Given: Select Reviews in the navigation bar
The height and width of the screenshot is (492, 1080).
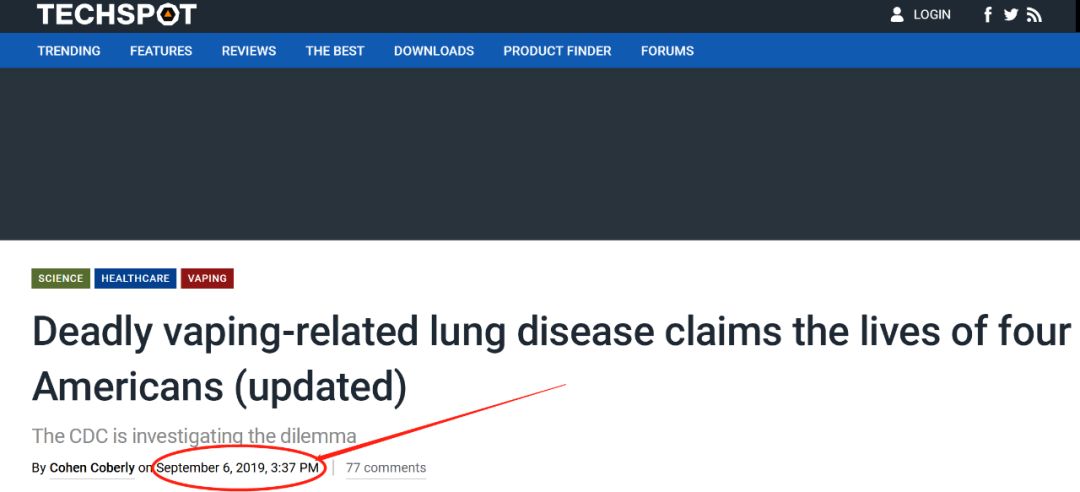Looking at the screenshot, I should click(x=249, y=51).
